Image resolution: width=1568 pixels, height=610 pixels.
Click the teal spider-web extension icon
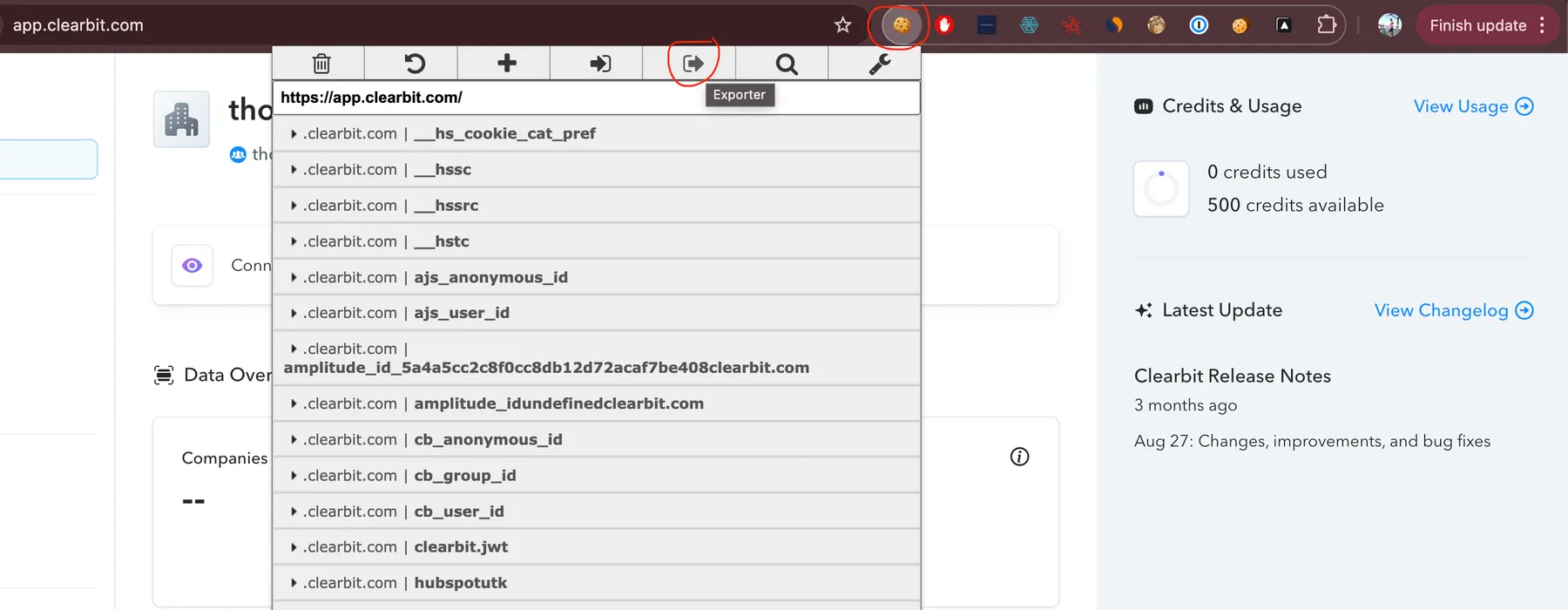(1030, 25)
